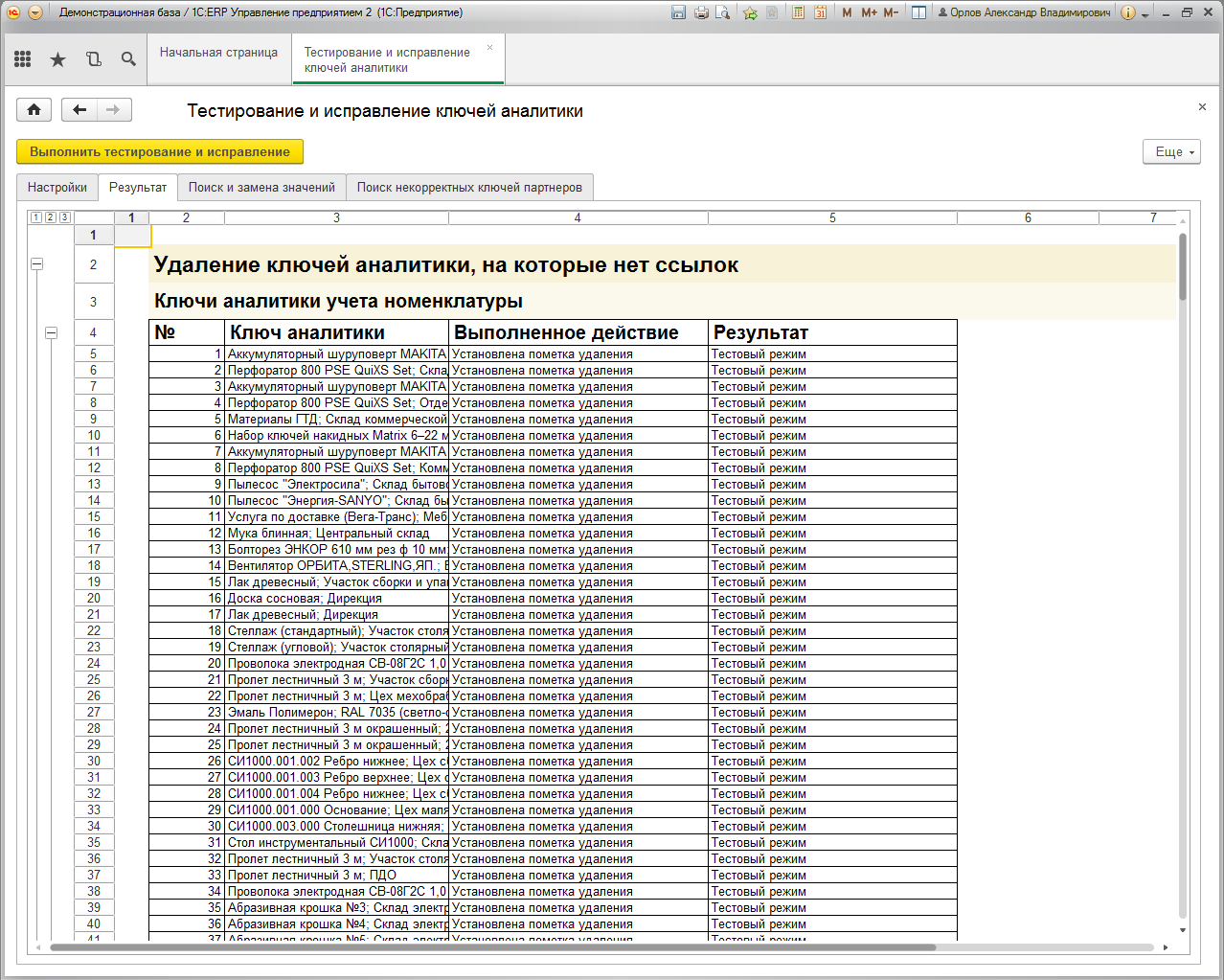Click the save icon in the title bar
The width and height of the screenshot is (1224, 980).
[x=678, y=12]
